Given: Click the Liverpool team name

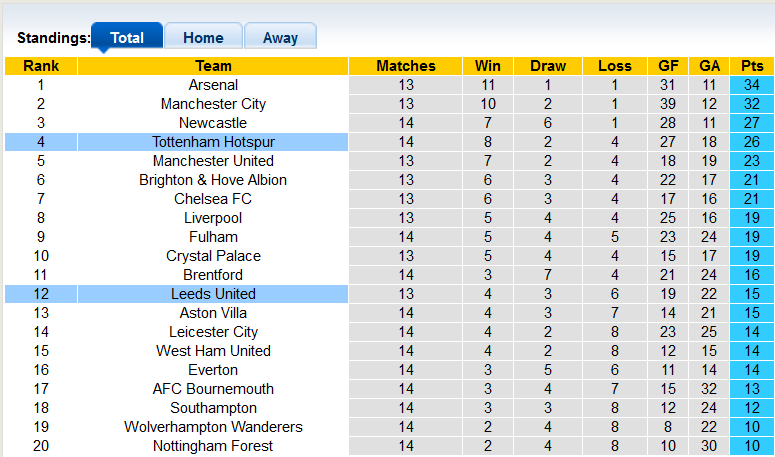Looking at the screenshot, I should [x=213, y=218].
